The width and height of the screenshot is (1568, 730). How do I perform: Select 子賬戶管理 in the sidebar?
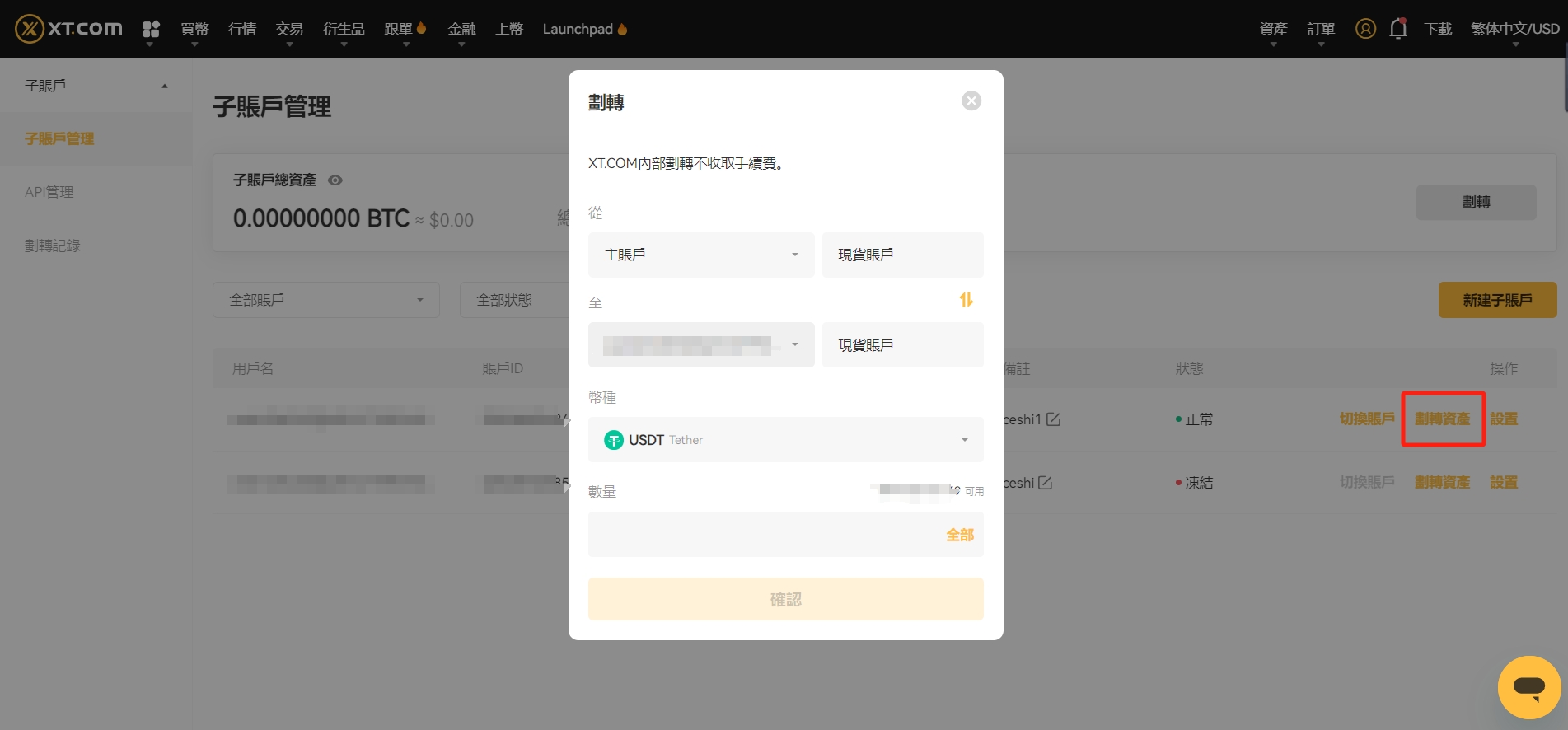click(x=96, y=138)
